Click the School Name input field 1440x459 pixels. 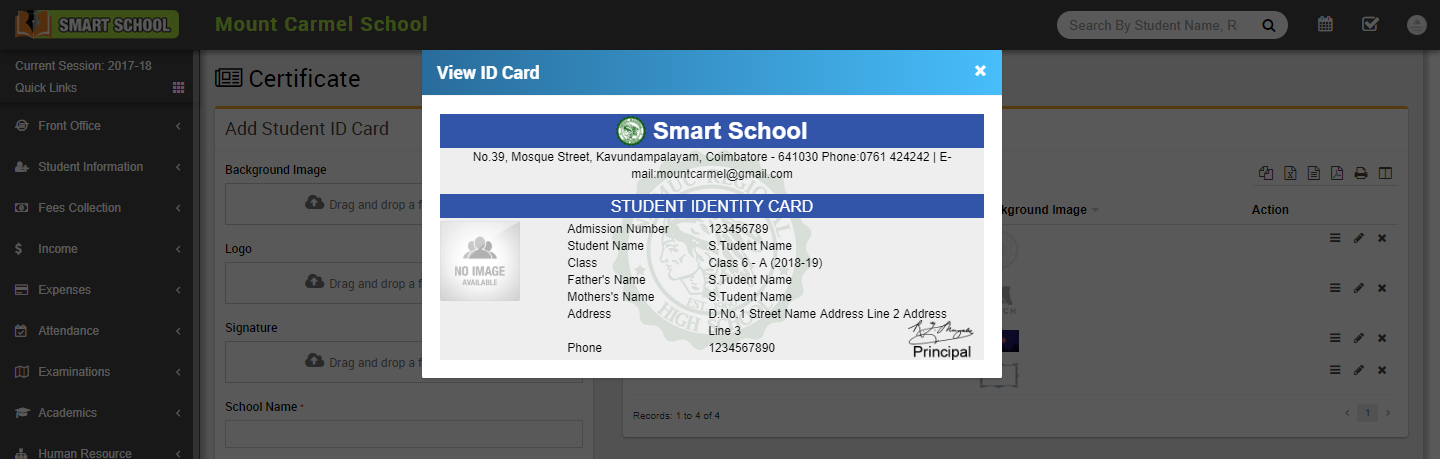404,434
